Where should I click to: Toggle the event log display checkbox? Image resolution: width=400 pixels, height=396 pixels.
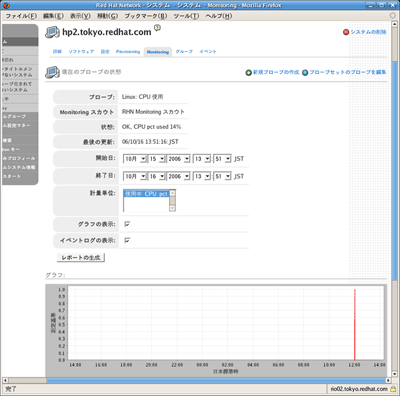point(127,240)
